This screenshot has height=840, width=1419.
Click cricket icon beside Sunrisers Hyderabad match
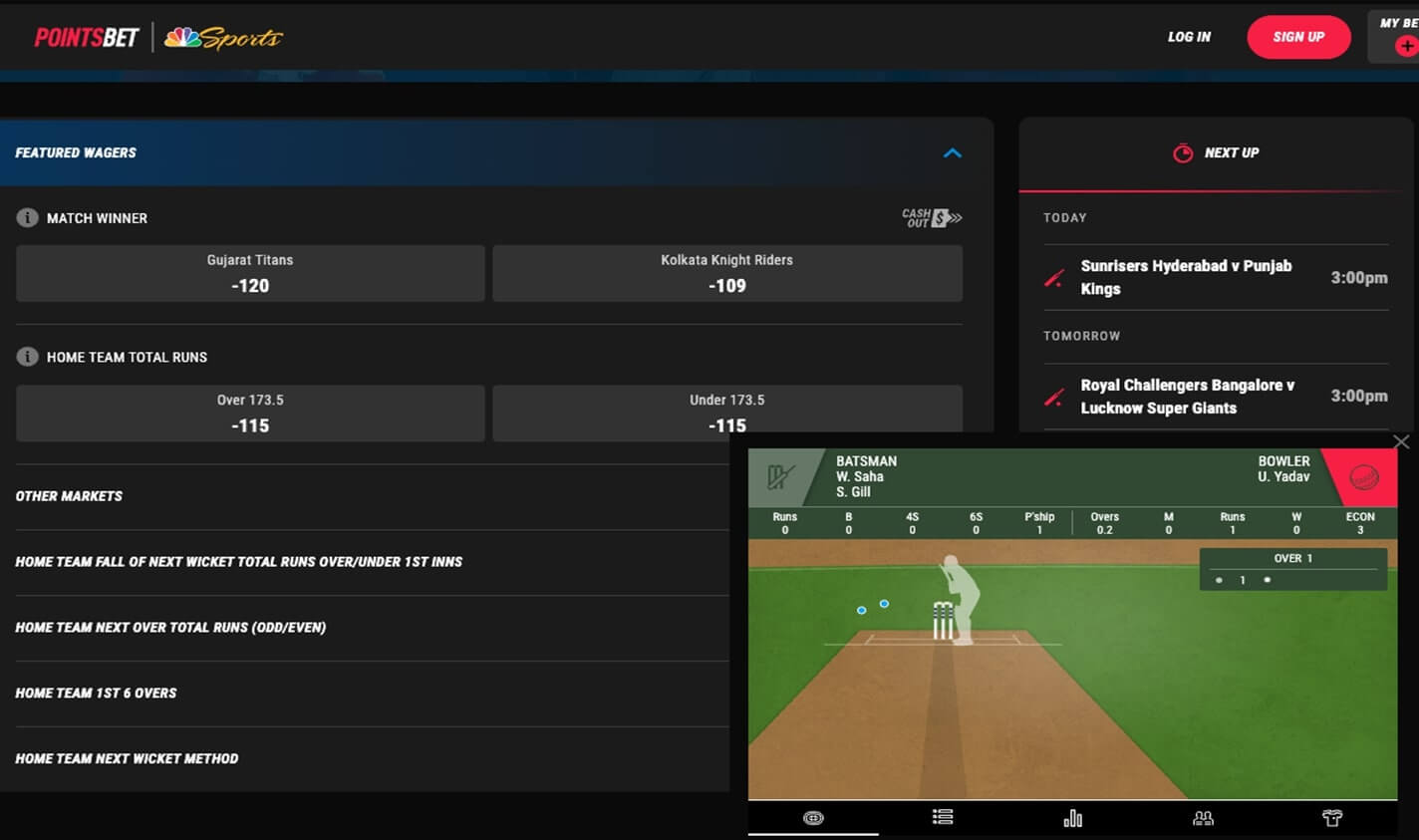click(x=1054, y=278)
